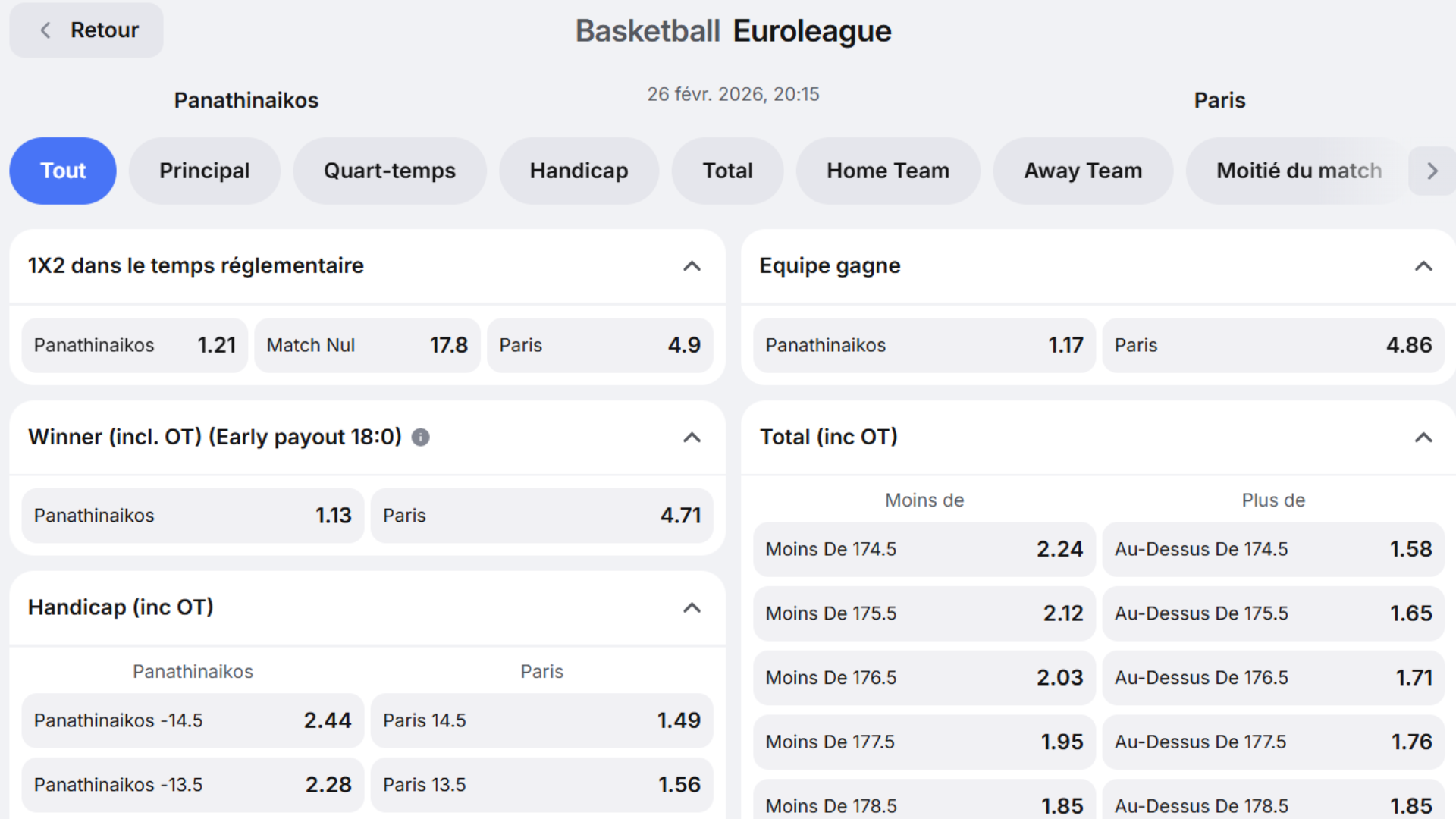Image resolution: width=1456 pixels, height=819 pixels.
Task: Collapse the Handicap (inc OT) section
Action: (691, 607)
